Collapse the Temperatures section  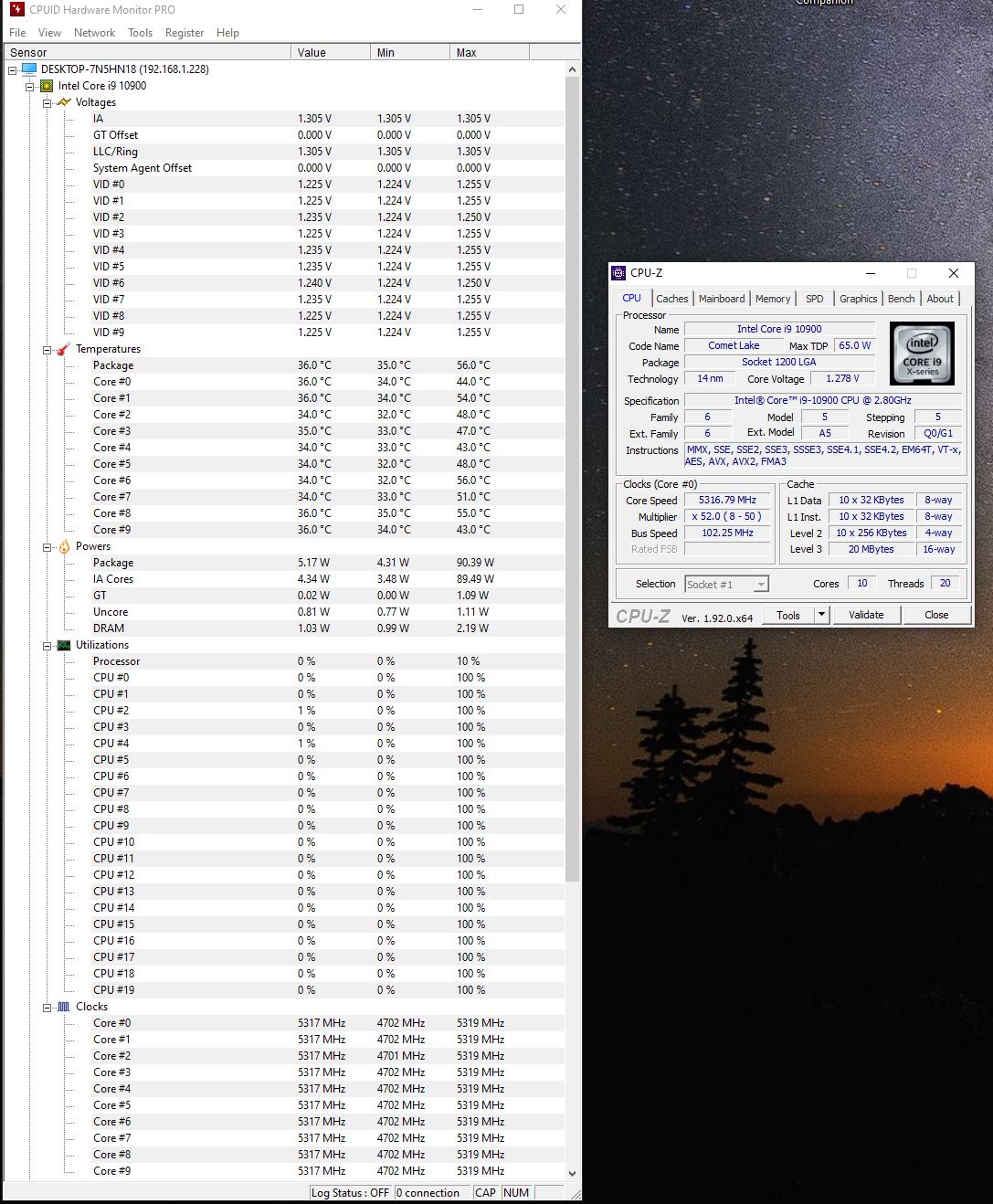click(47, 349)
